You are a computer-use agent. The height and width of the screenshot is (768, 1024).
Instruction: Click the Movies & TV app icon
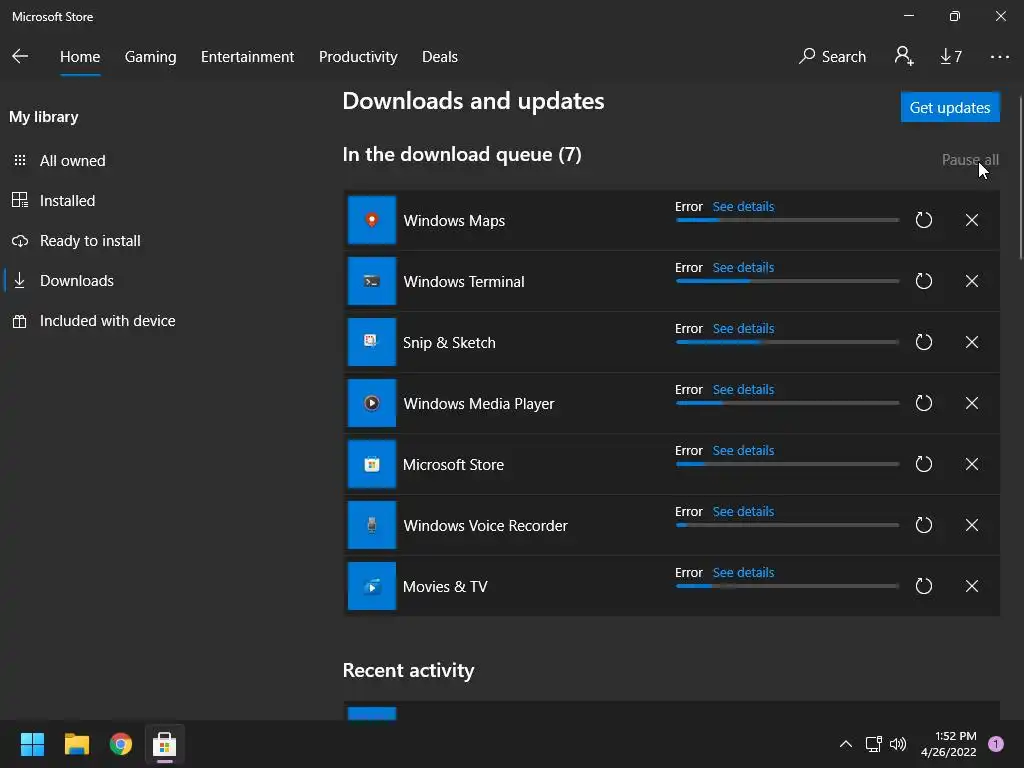372,586
